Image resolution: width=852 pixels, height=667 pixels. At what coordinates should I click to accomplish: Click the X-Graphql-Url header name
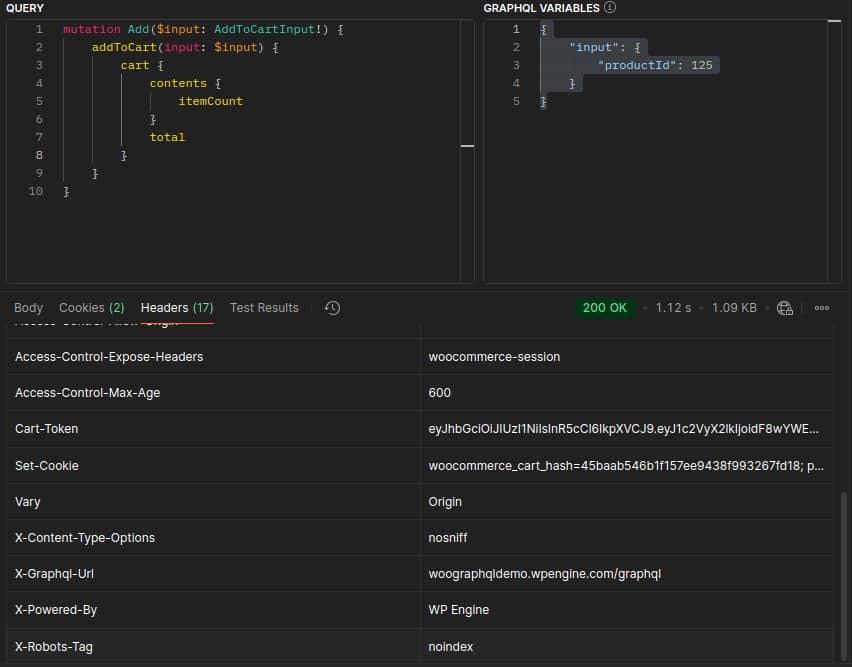pos(54,574)
